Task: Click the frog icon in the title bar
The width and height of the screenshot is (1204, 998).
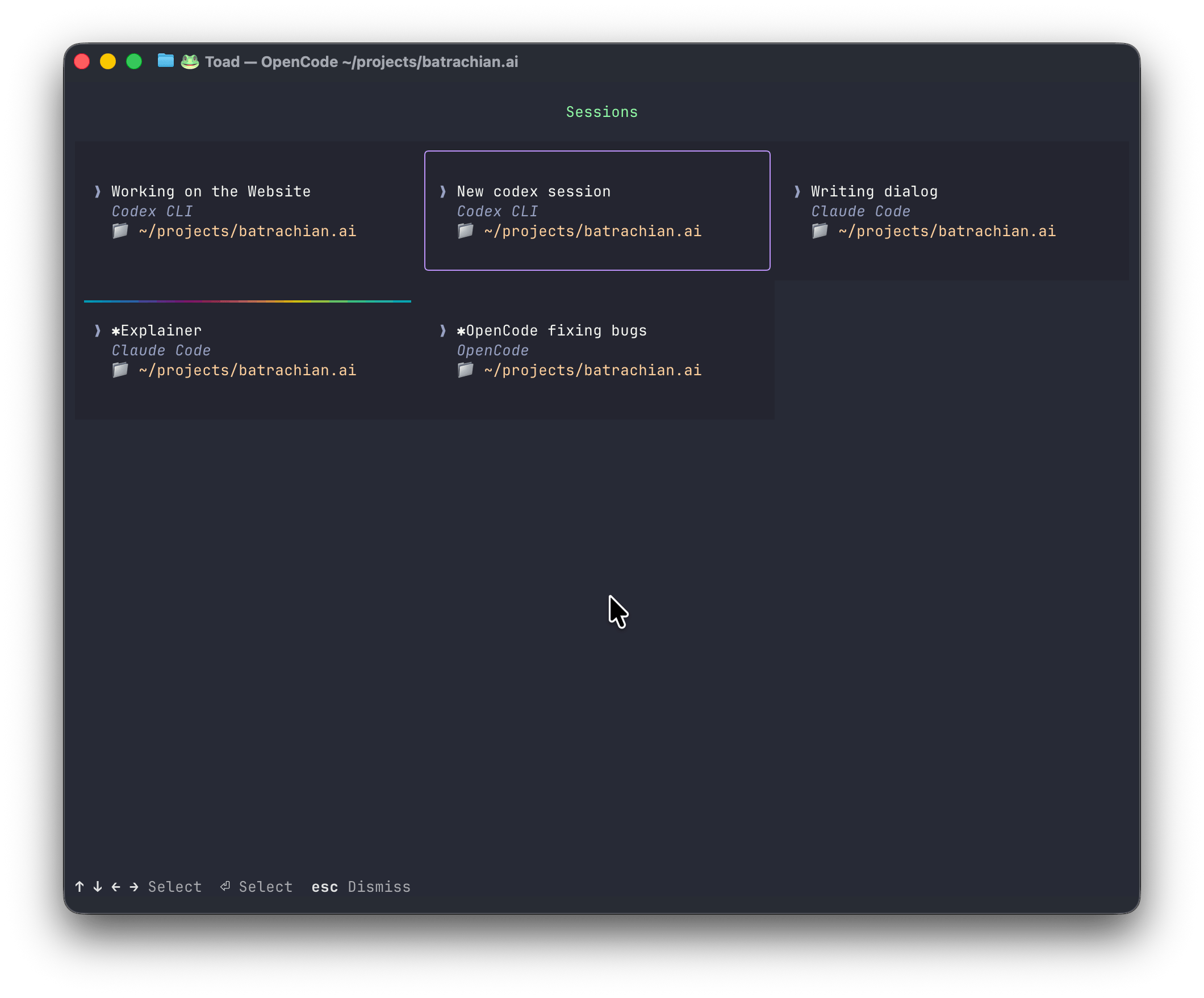Action: pos(190,61)
